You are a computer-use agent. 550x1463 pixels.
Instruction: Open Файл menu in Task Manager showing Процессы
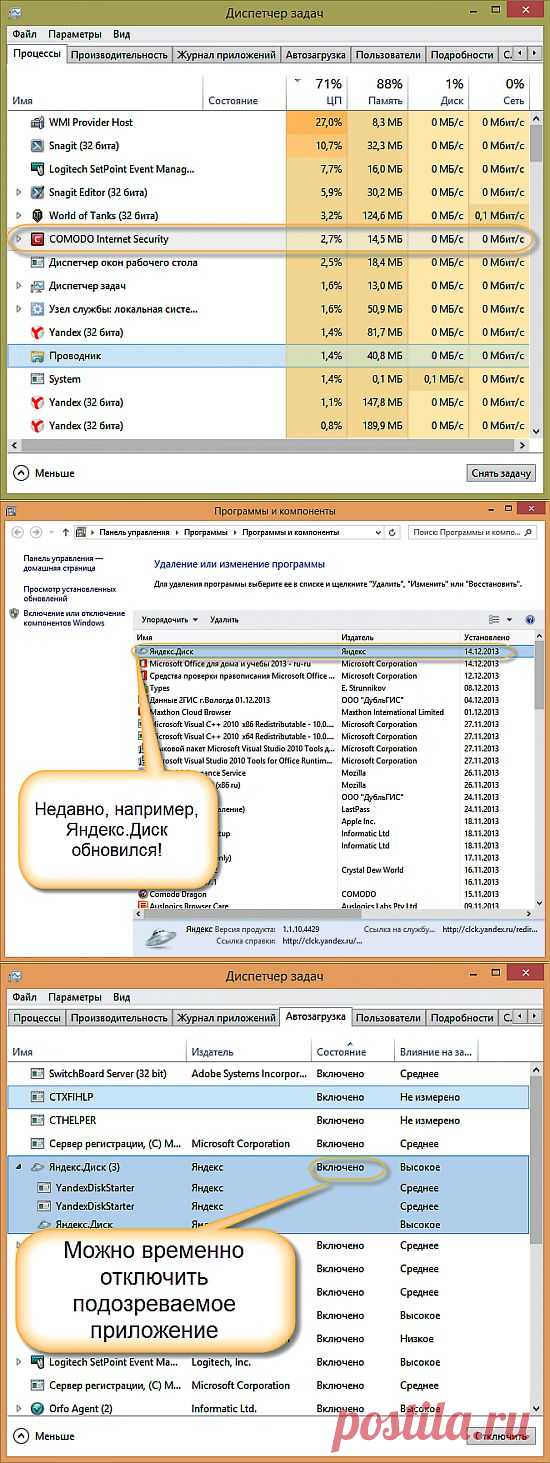point(24,33)
